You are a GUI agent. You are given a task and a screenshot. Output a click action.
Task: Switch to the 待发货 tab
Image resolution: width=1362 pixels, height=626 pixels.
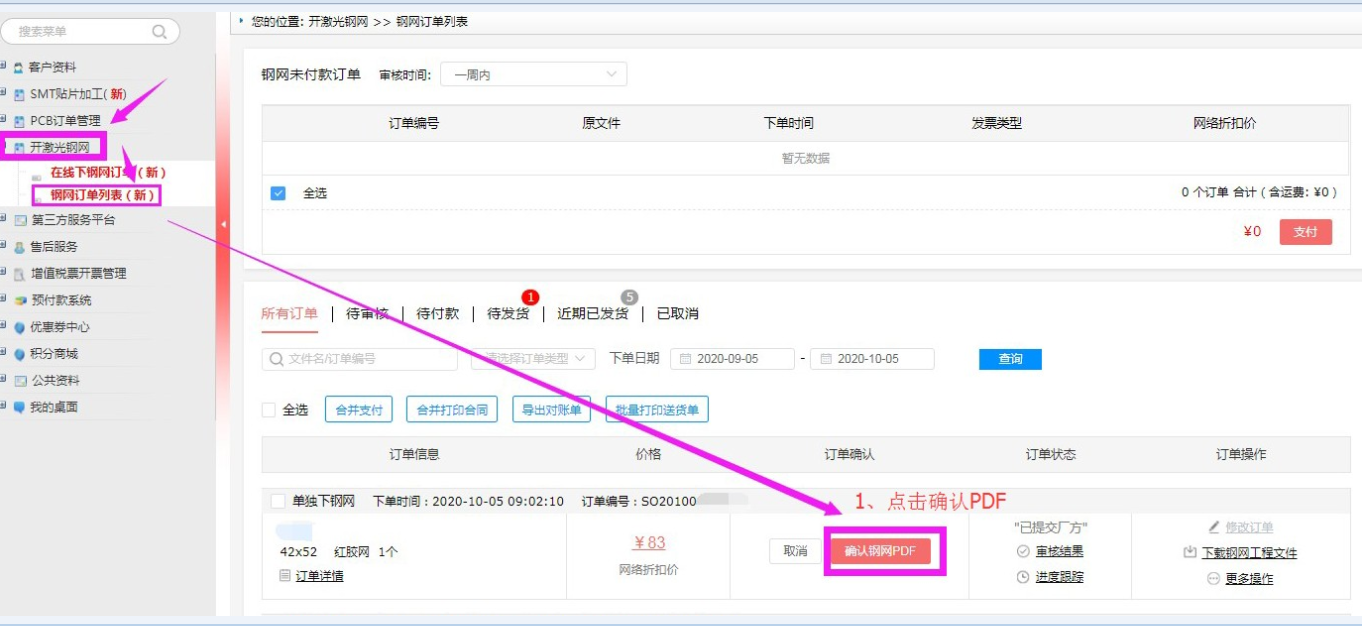tap(508, 314)
